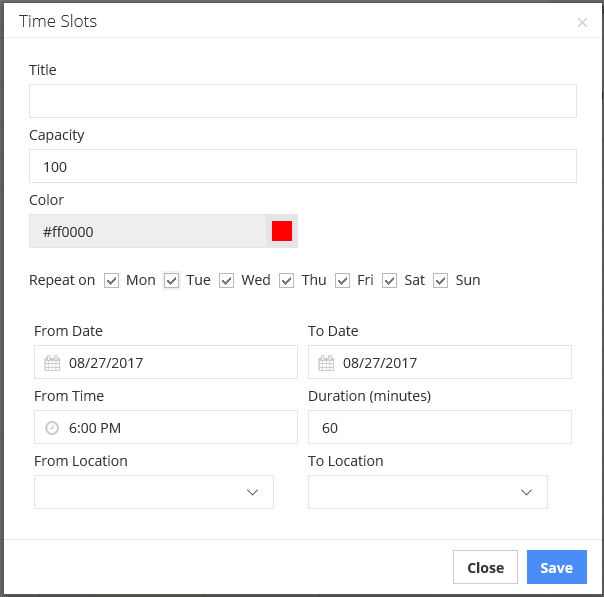Screen dimensions: 604x597
Task: Open the From Date calendar icon
Action: pos(52,363)
